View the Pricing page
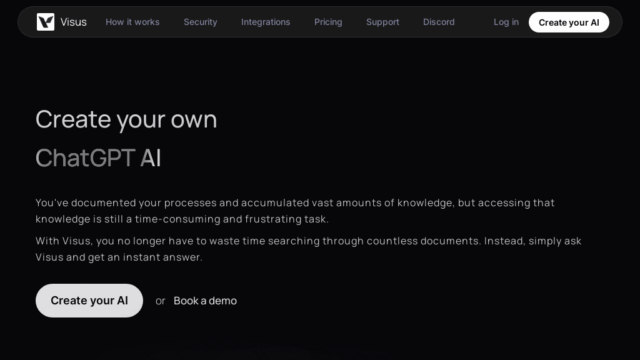 (x=328, y=22)
